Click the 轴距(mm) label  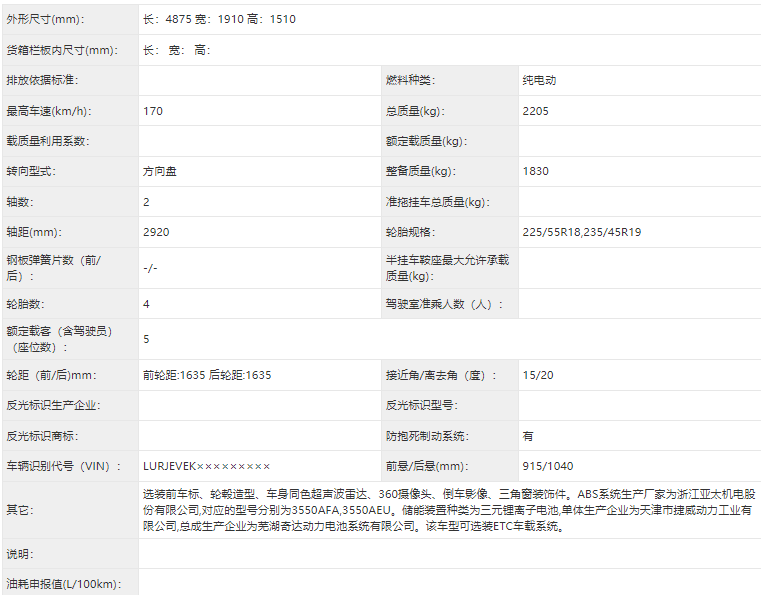(34, 232)
